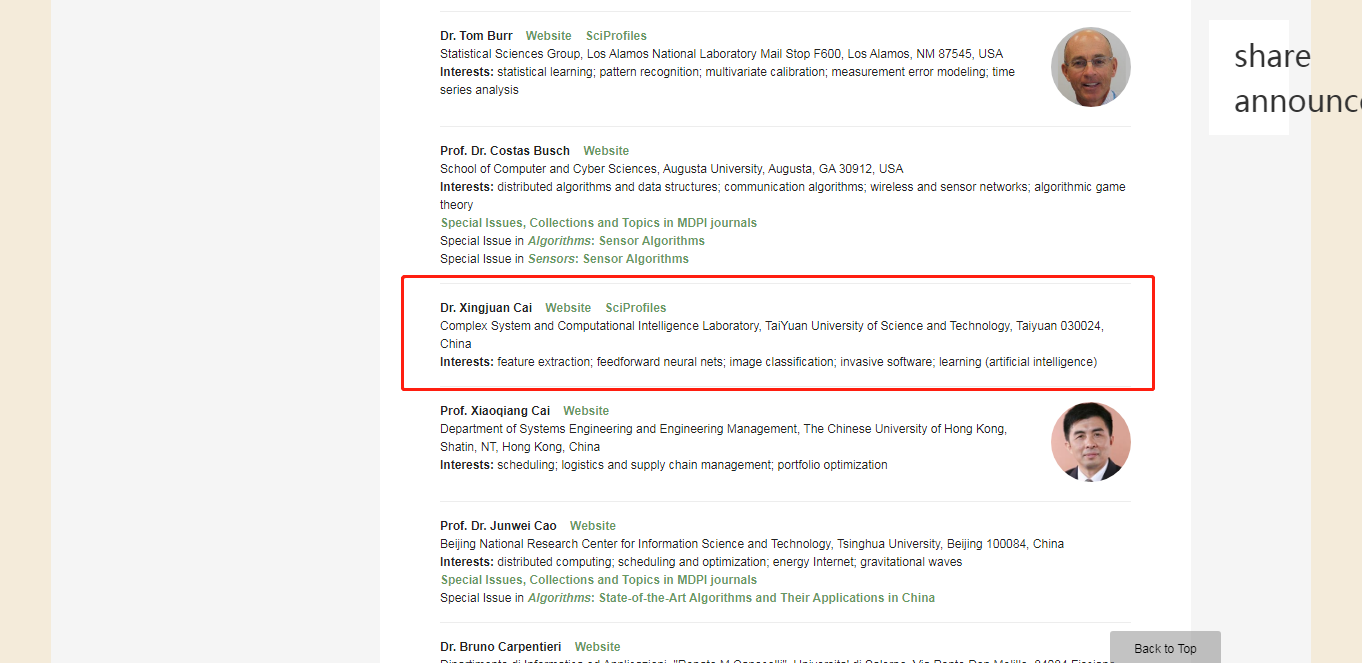Click the name Dr. Bruno Carpentieri

501,647
